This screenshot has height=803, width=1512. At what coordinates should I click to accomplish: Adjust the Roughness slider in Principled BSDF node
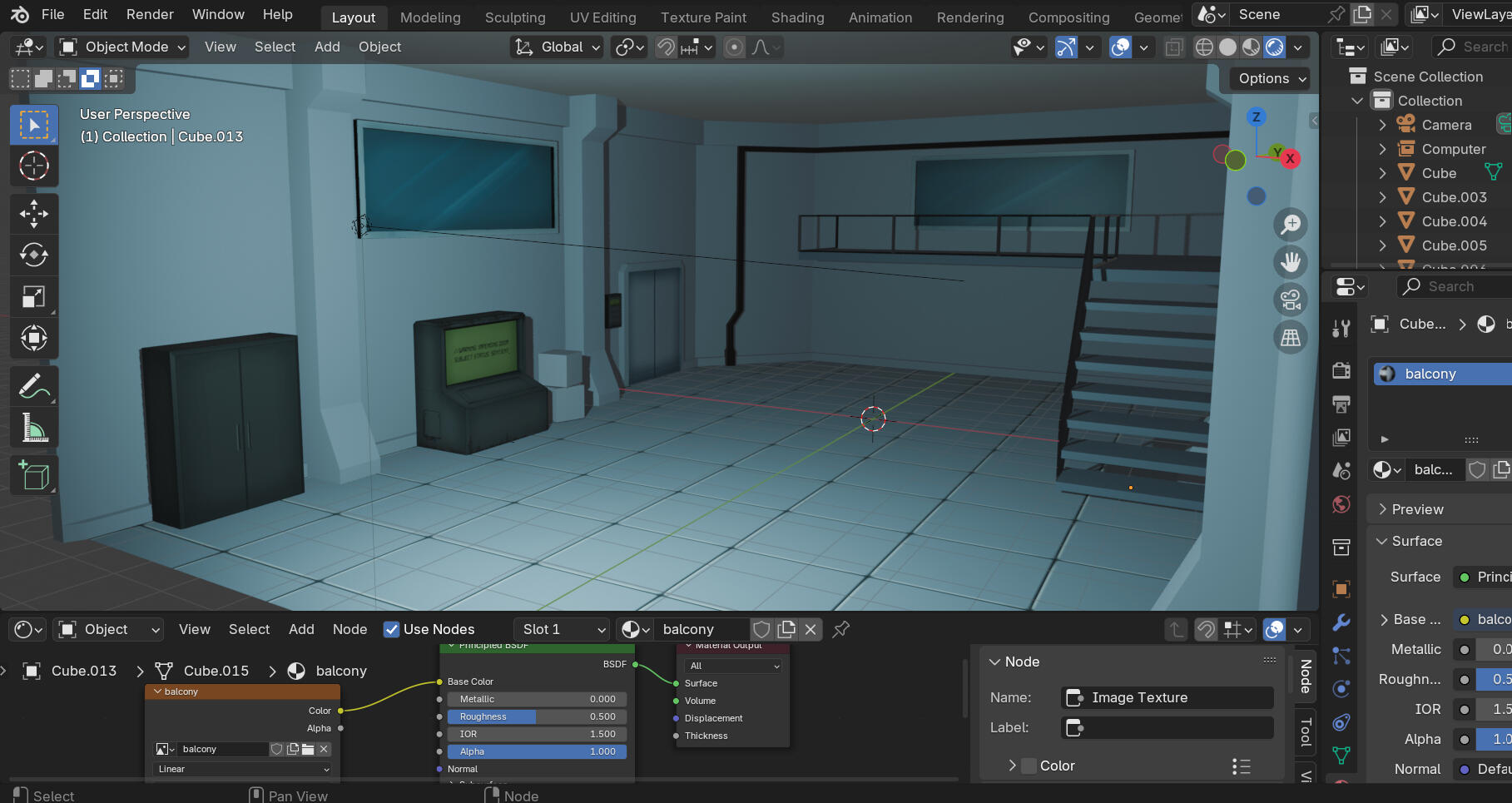click(537, 716)
